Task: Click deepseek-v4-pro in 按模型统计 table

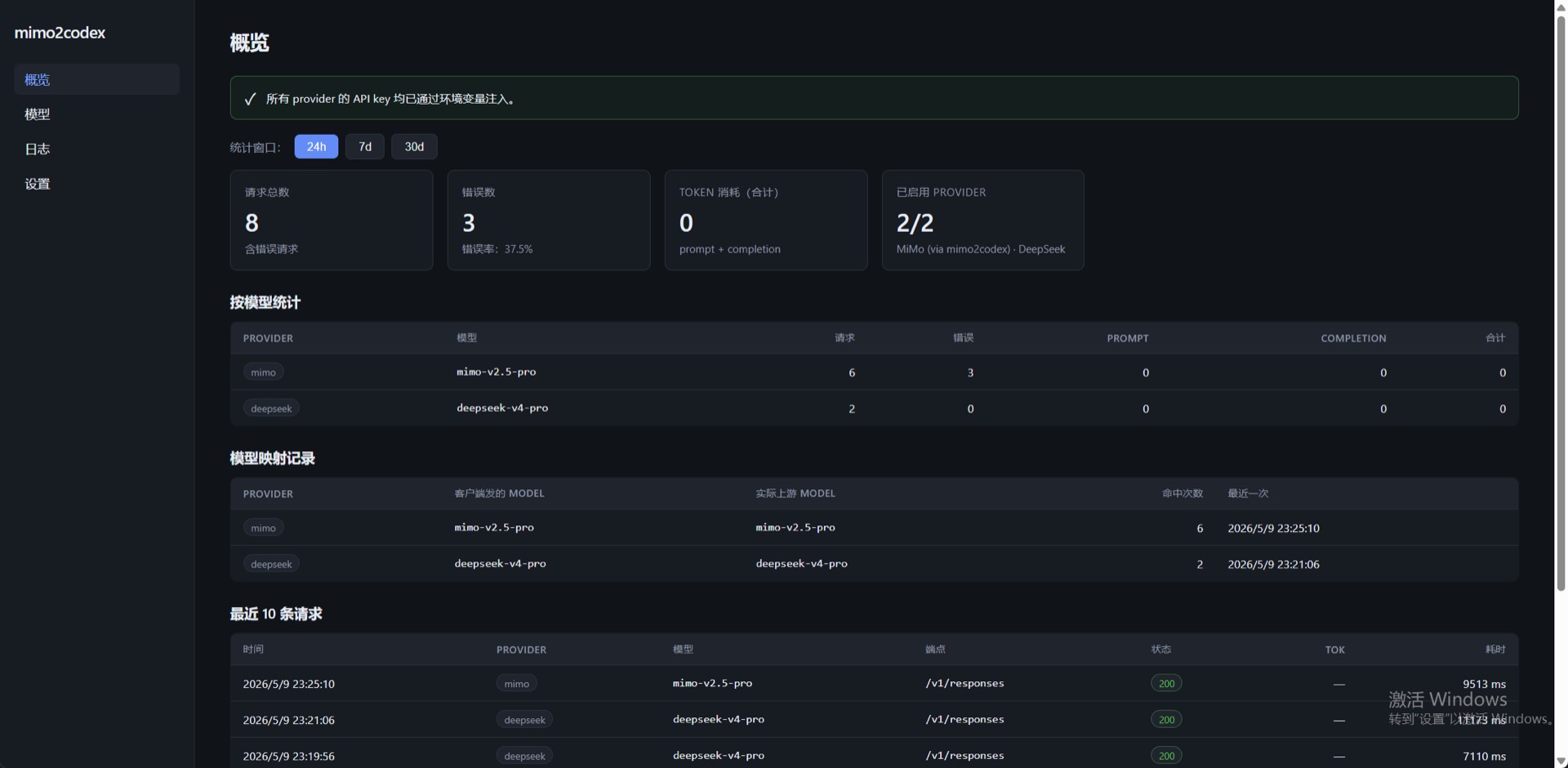Action: 502,408
